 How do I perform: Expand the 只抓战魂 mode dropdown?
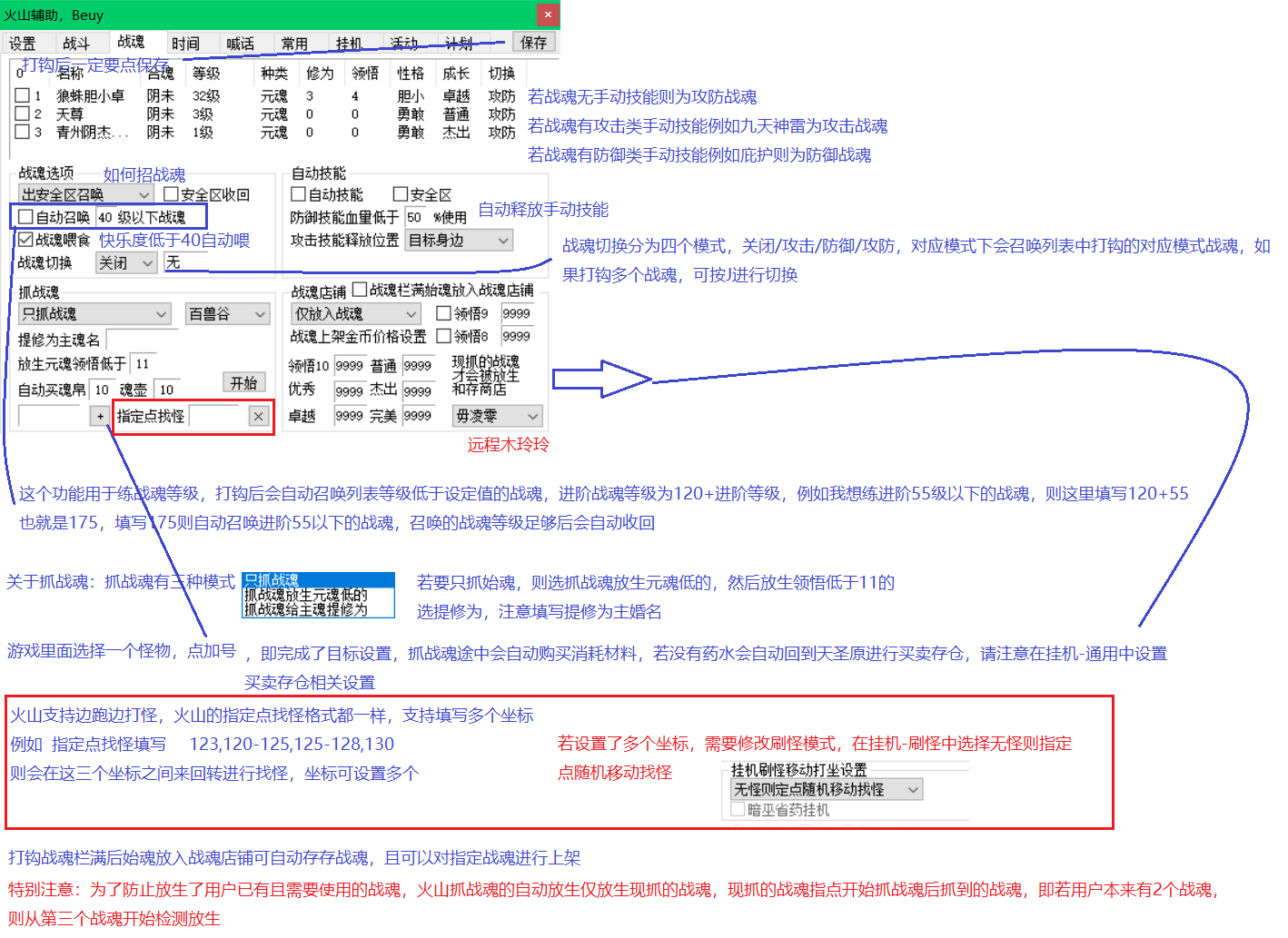pos(94,313)
